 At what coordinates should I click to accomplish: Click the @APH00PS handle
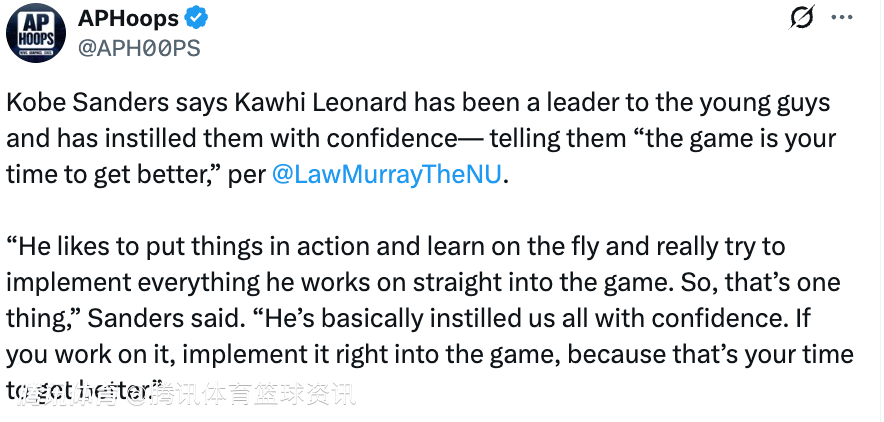(139, 48)
